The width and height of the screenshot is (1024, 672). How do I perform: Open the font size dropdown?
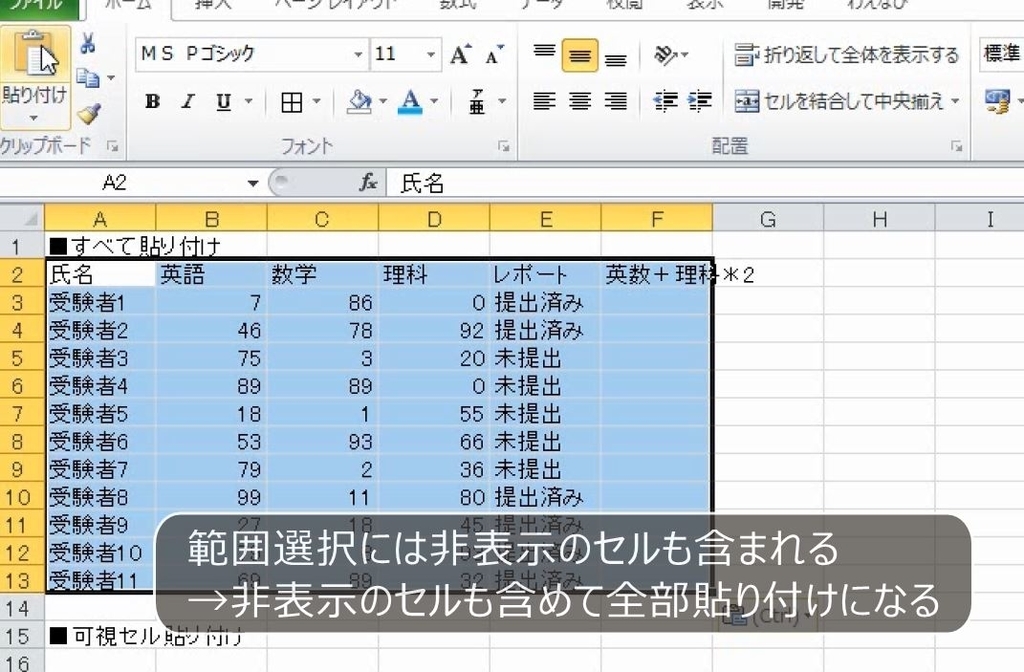[432, 53]
